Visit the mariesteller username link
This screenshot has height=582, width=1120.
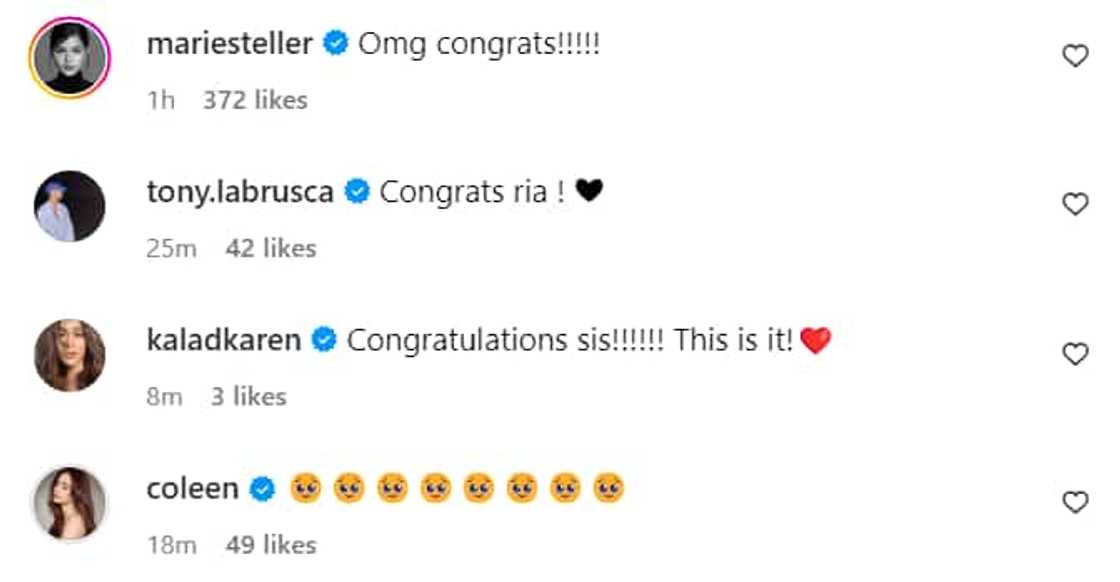230,44
